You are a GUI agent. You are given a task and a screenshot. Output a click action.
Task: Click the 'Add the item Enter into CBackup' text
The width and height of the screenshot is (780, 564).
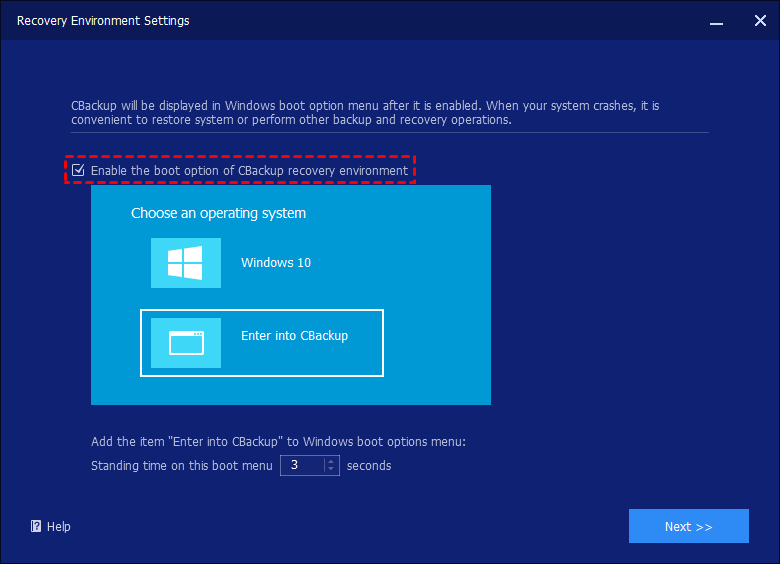pyautogui.click(x=278, y=441)
